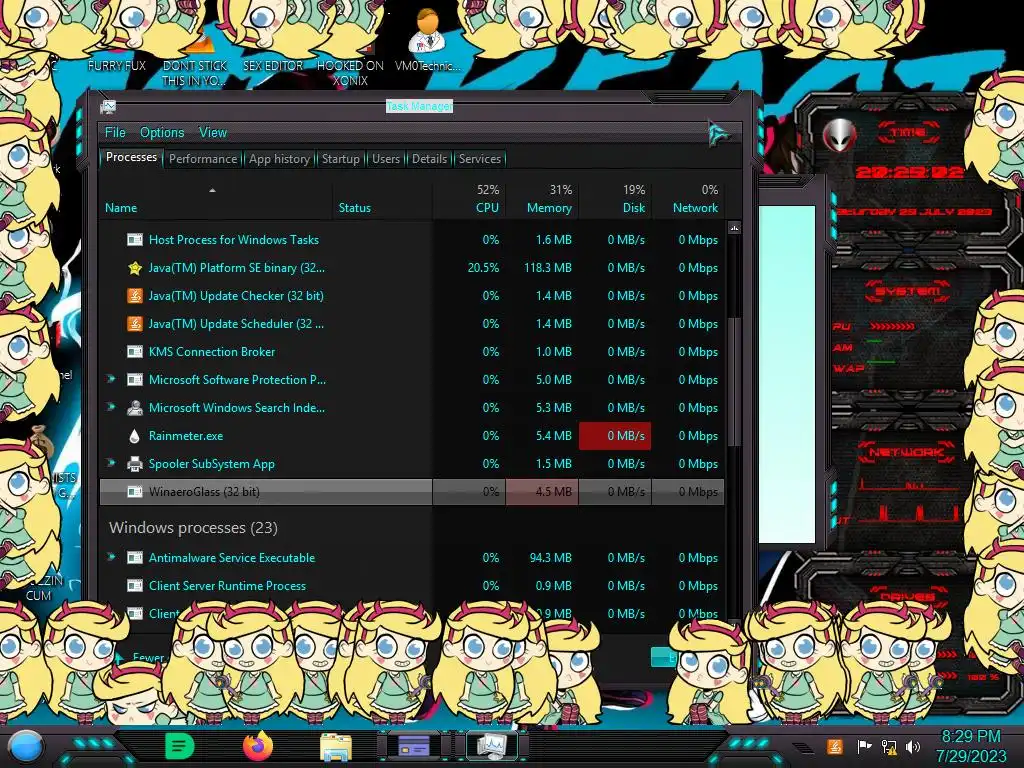Click the Client Server Runtime Process icon

135,586
